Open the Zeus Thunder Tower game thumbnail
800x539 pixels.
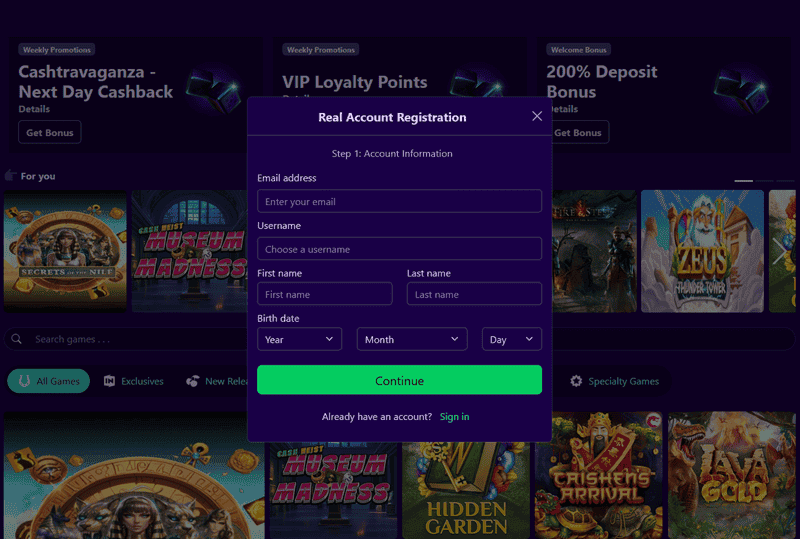click(x=703, y=251)
